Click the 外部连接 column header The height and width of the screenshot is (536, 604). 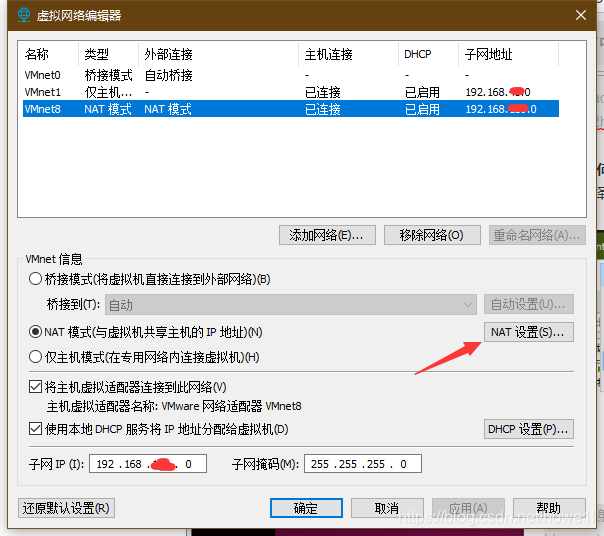[x=218, y=54]
